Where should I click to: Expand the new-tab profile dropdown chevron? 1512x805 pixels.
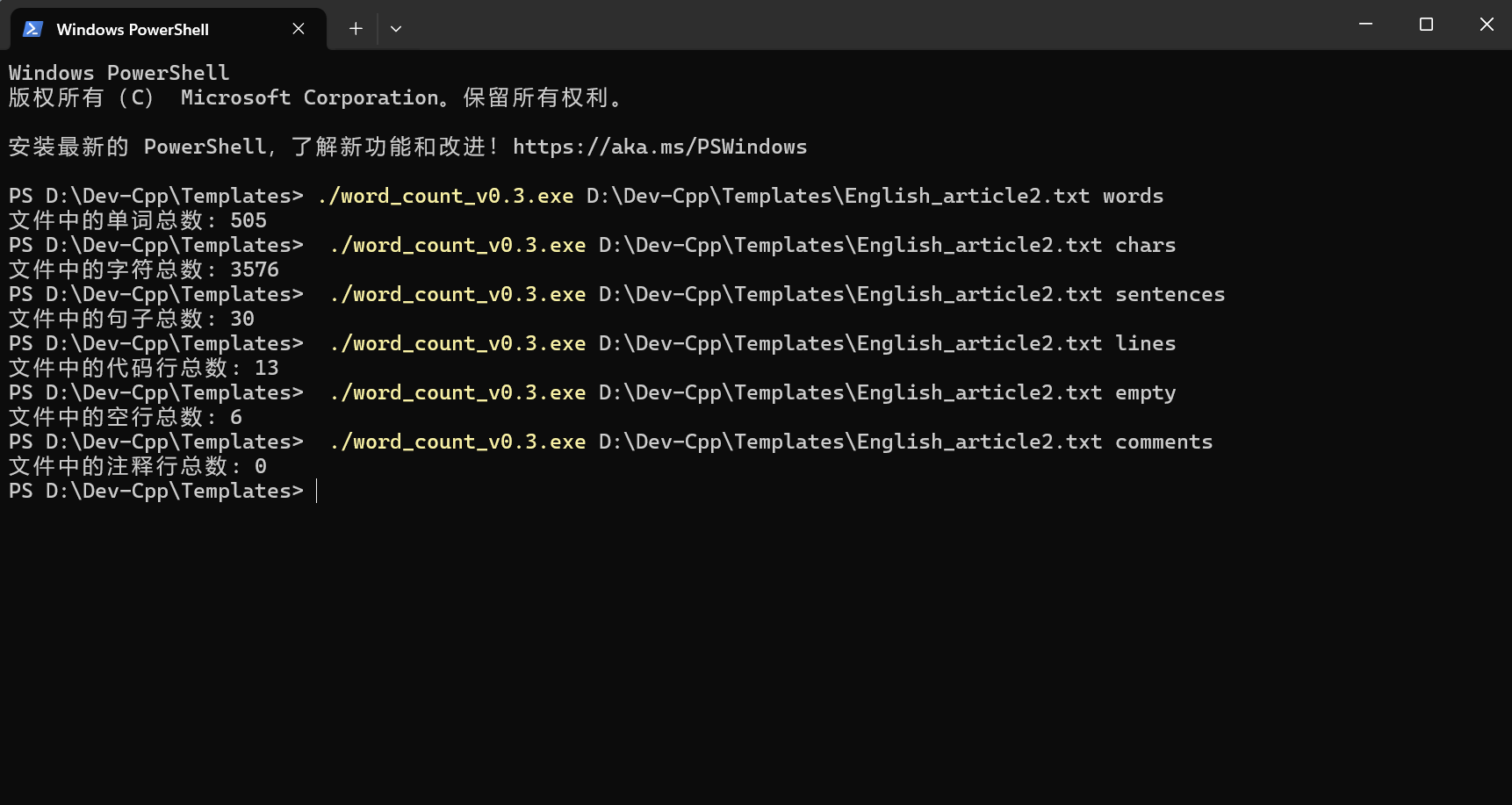click(x=396, y=29)
